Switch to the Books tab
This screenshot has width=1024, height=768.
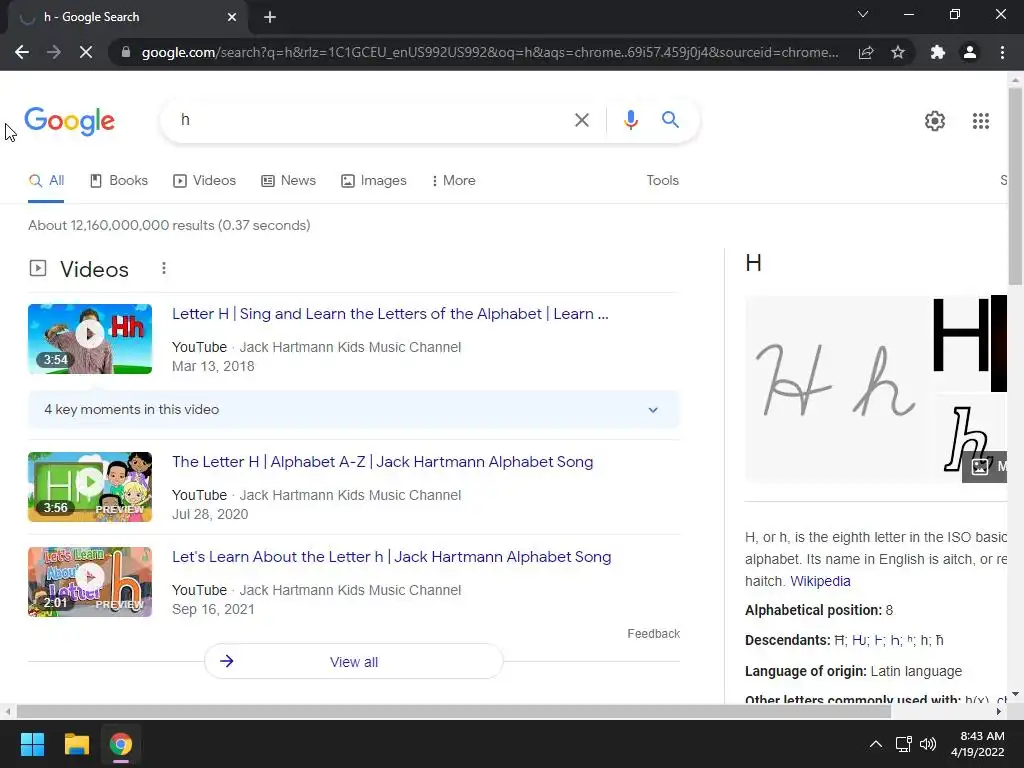pos(119,181)
